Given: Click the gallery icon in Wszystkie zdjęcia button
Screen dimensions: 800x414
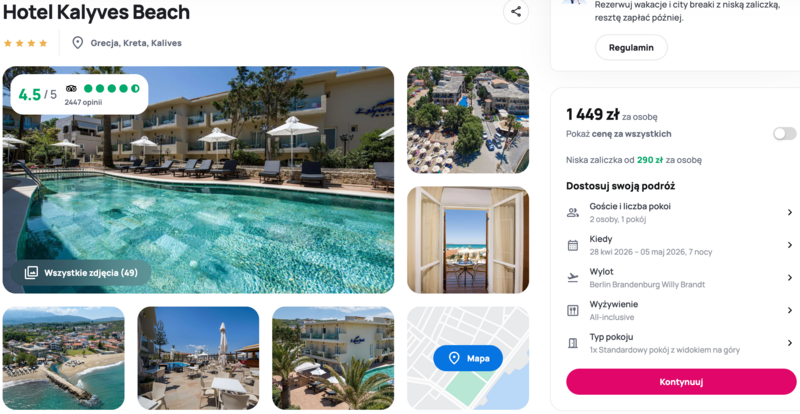Looking at the screenshot, I should 31,273.
